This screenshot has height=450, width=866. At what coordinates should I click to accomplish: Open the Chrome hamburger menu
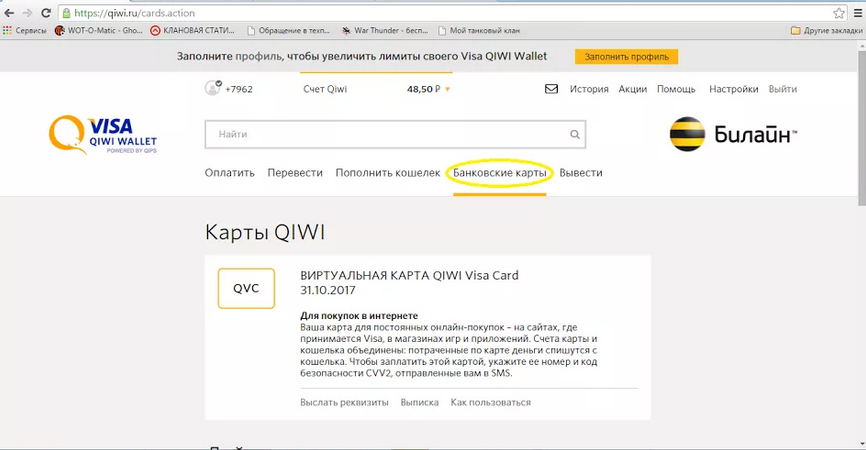click(858, 13)
